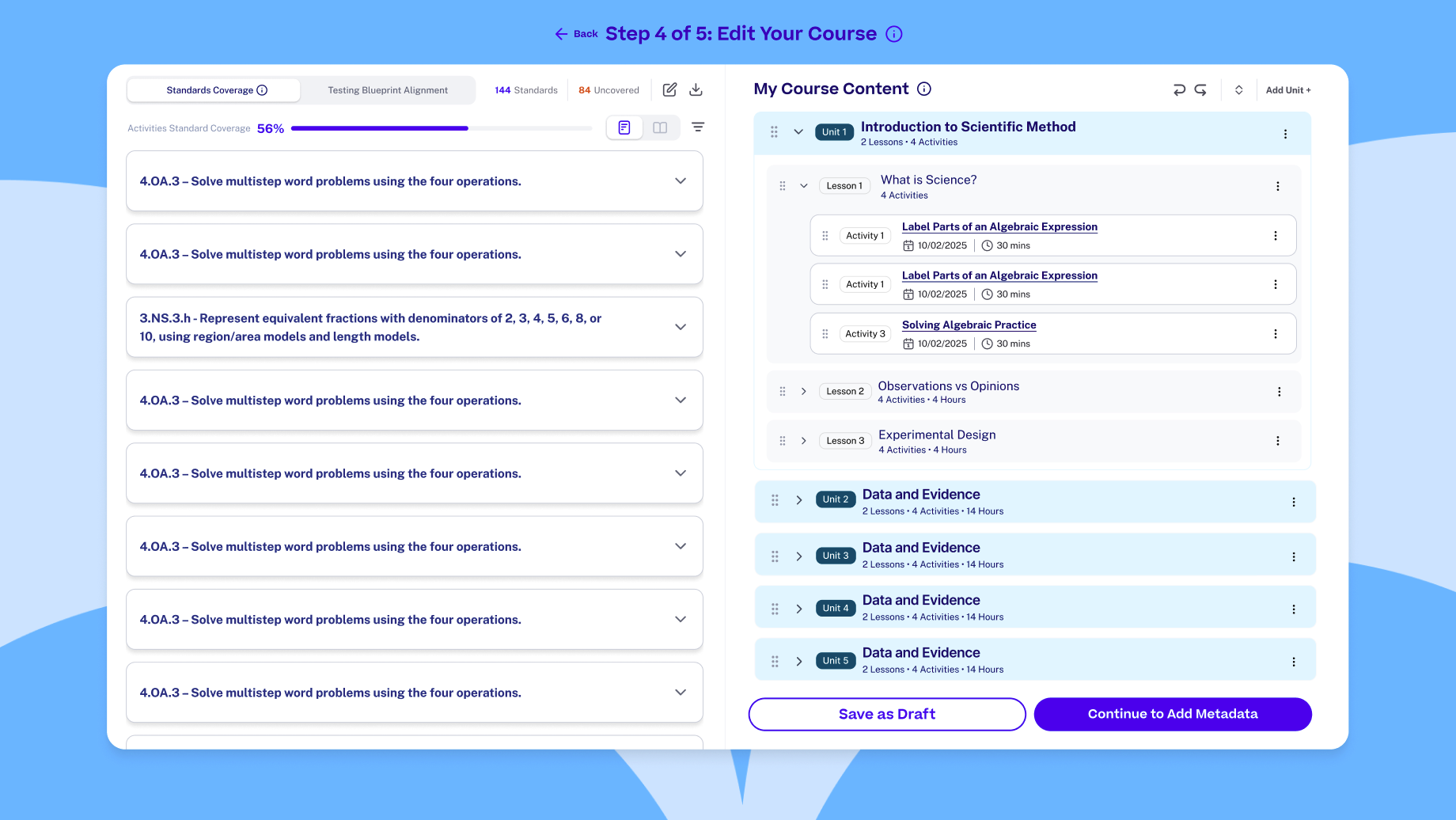Collapse Lesson 1 What is Science
The image size is (1456, 820).
click(804, 186)
